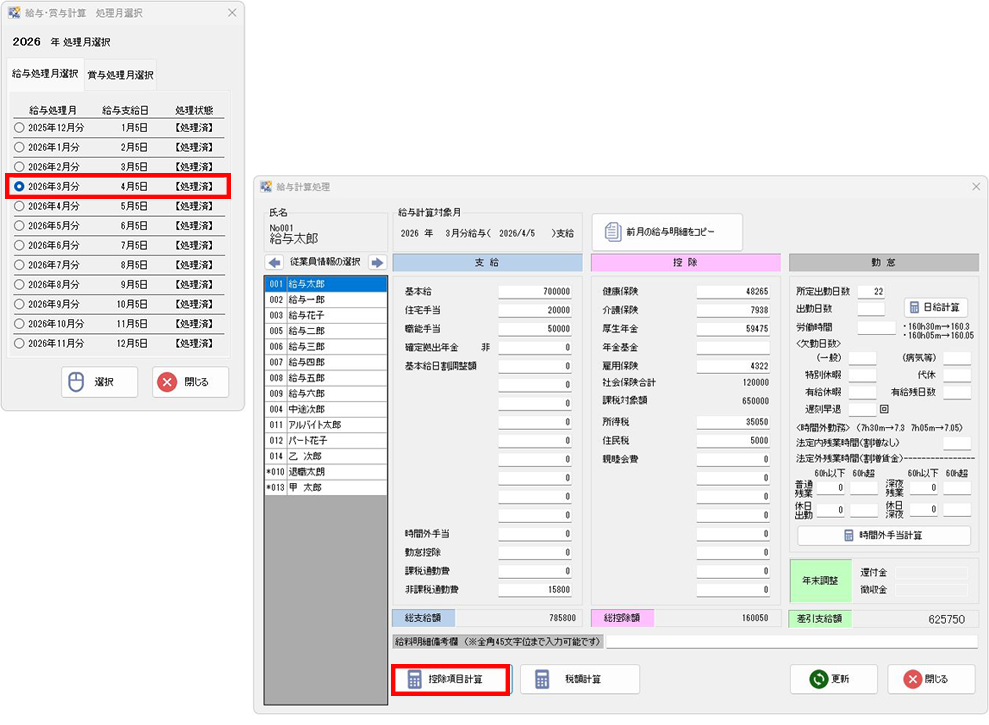This screenshot has height=725, width=989.
Task: Select the 2025年12月分 radio button
Action: click(20, 128)
